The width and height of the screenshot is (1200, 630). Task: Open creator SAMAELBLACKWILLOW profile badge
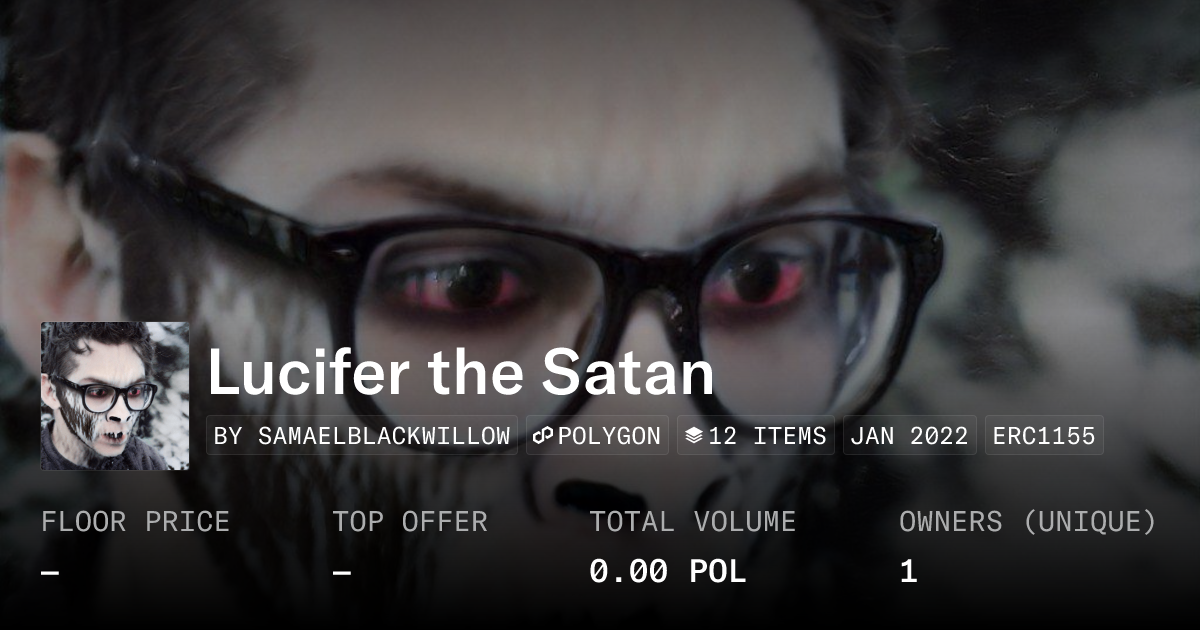pos(362,436)
